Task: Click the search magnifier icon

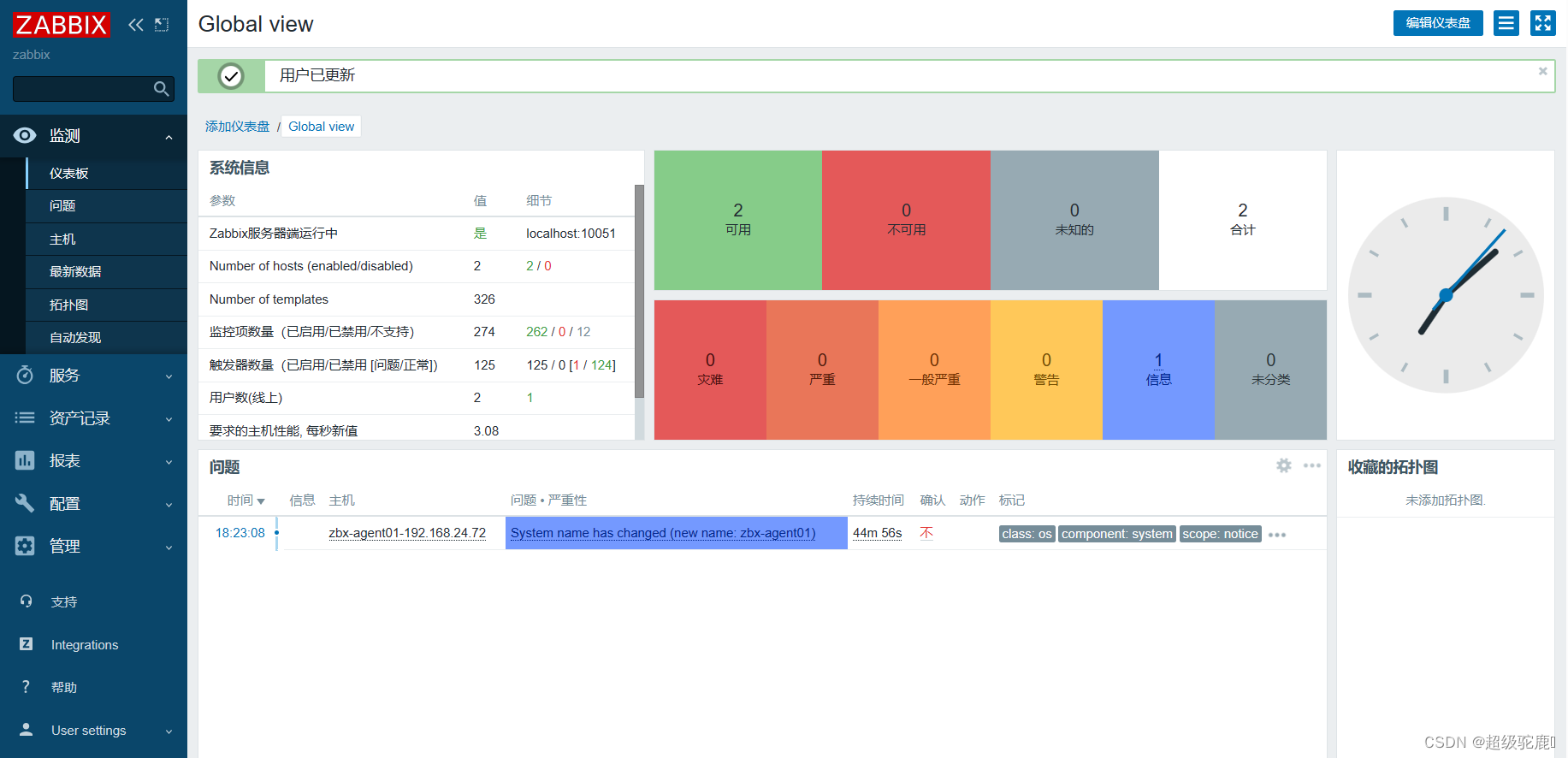Action: [161, 89]
